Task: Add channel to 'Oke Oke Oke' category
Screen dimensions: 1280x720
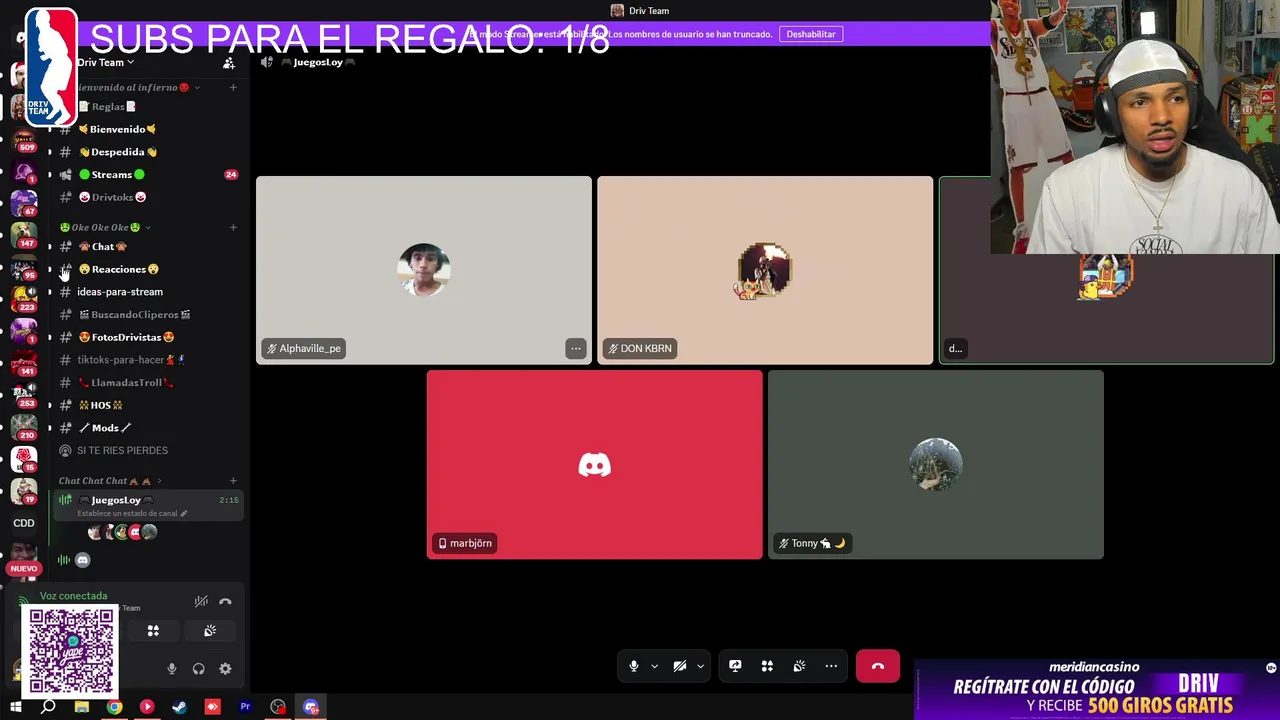Action: tap(233, 227)
